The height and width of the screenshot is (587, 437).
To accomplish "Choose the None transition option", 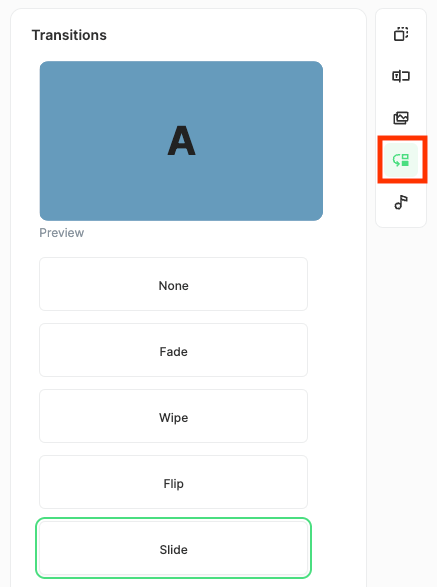I will pos(173,284).
